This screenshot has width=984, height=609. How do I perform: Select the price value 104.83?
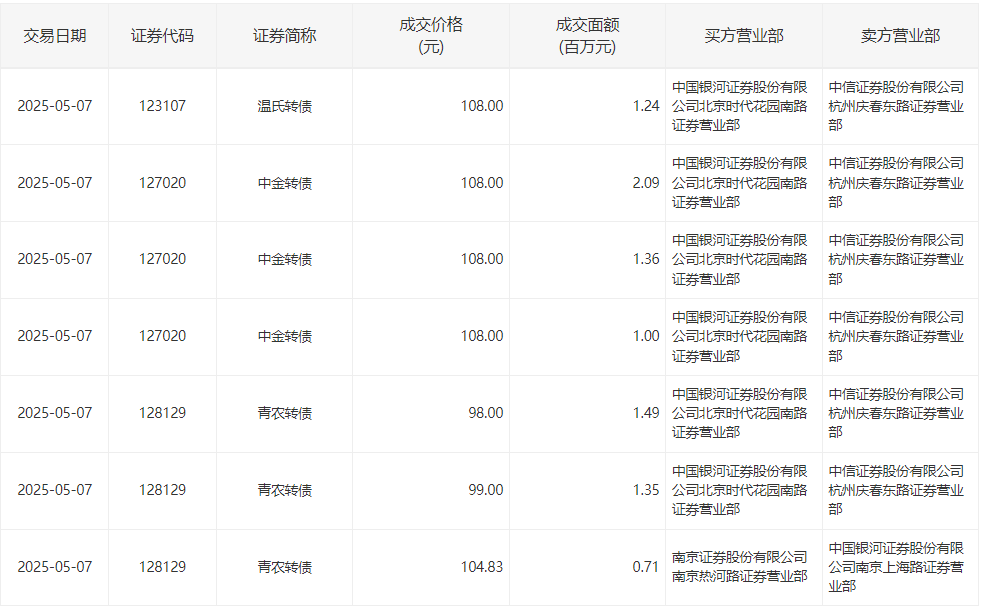482,567
